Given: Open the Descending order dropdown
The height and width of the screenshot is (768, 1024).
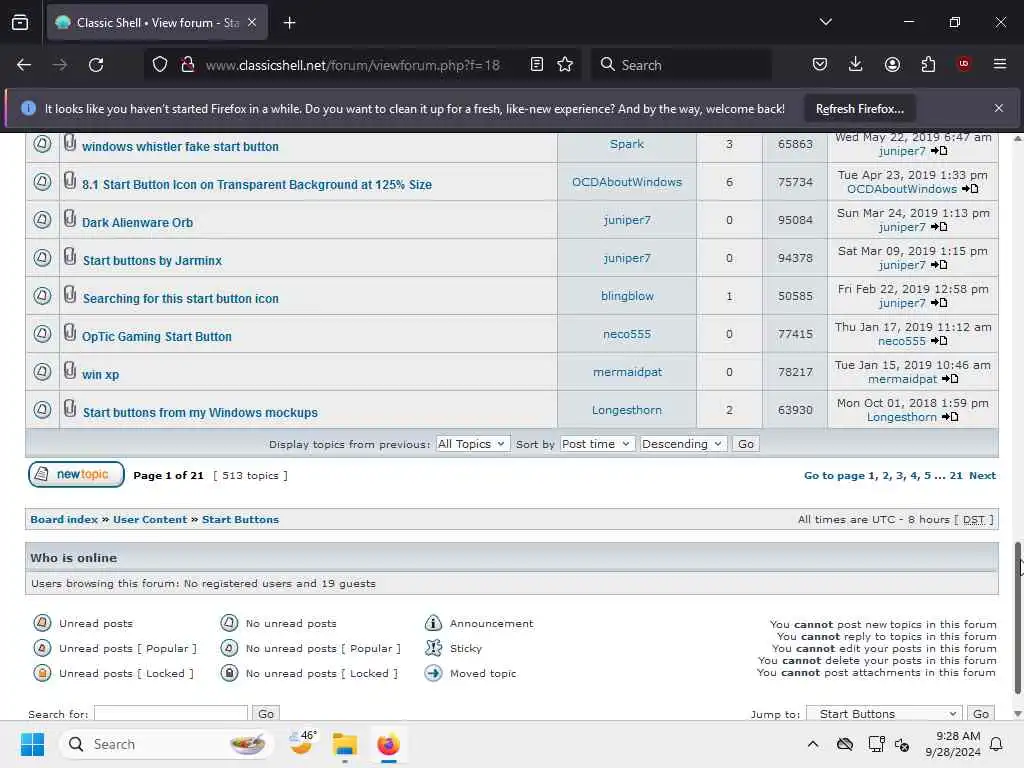Looking at the screenshot, I should [682, 444].
